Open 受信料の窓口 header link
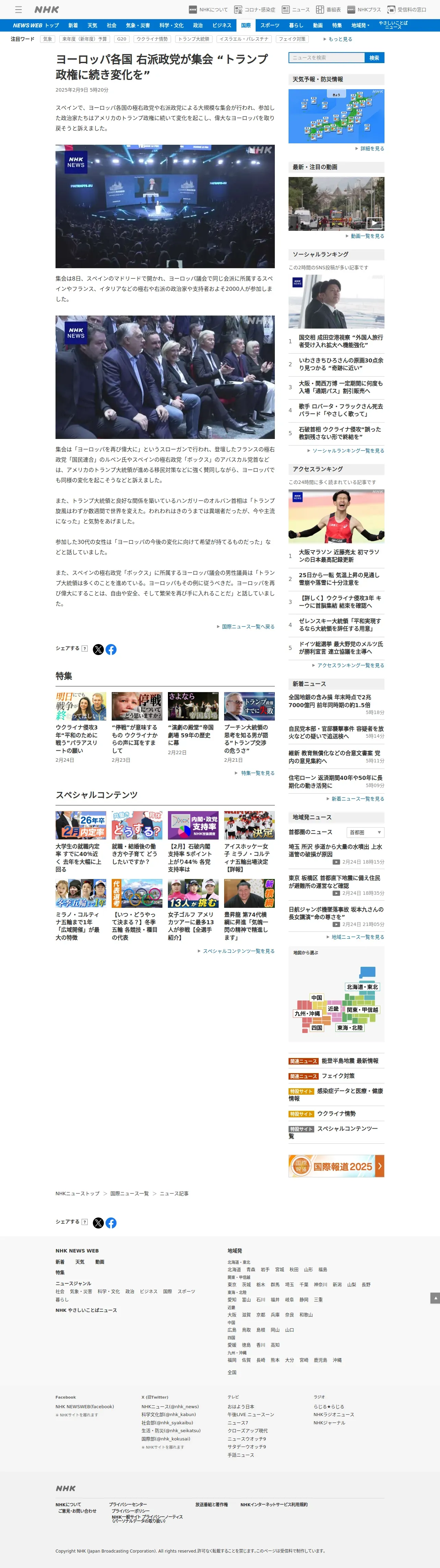The width and height of the screenshot is (440, 1568). (407, 10)
